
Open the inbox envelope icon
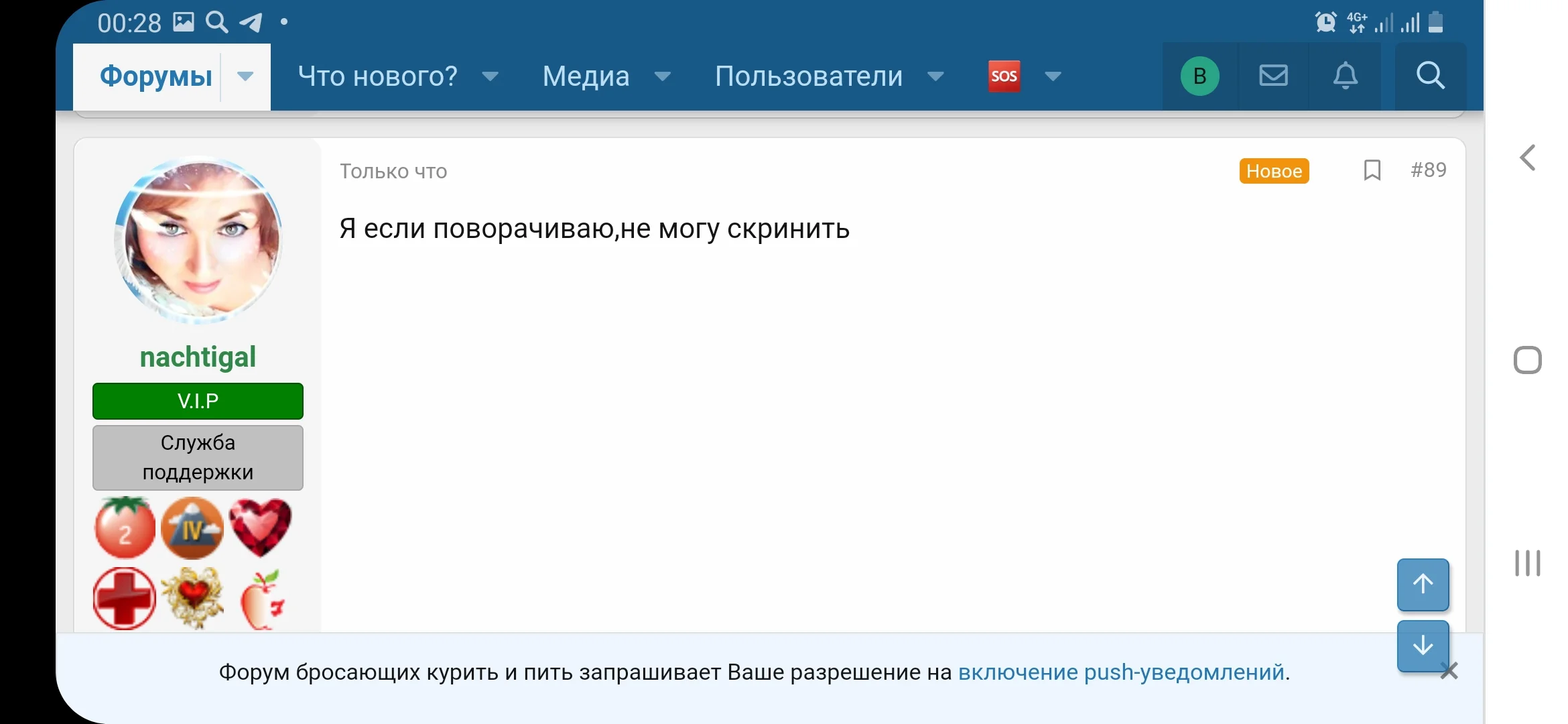pos(1273,76)
